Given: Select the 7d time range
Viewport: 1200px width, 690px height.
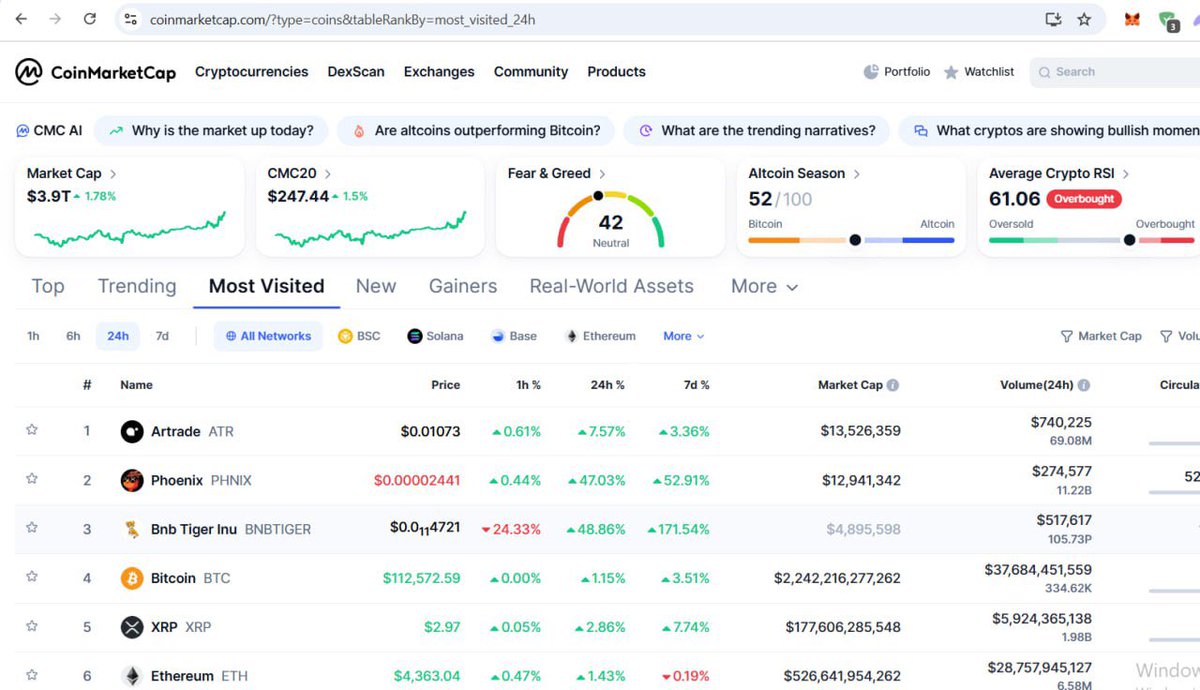Looking at the screenshot, I should coord(162,336).
